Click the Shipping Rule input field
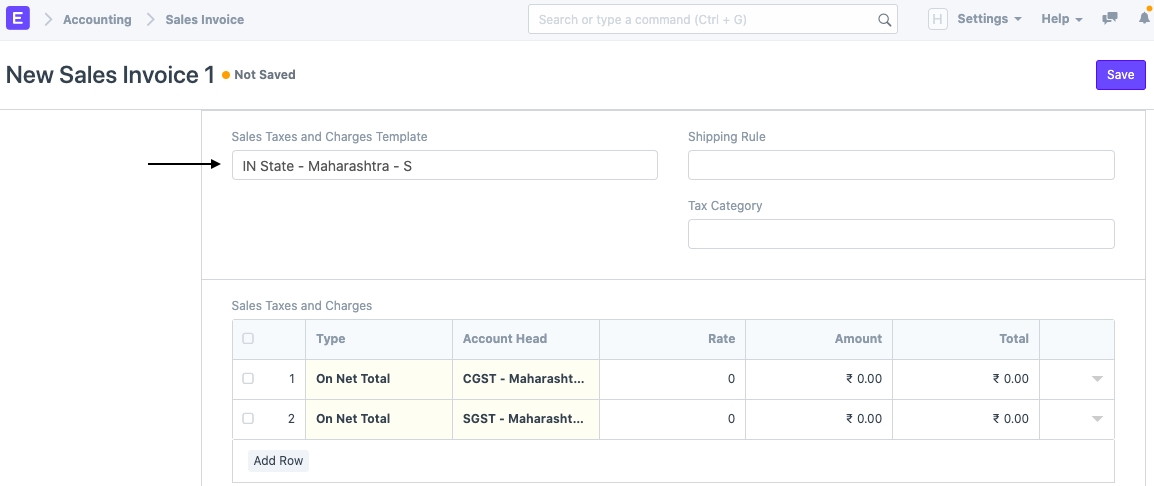 (900, 166)
